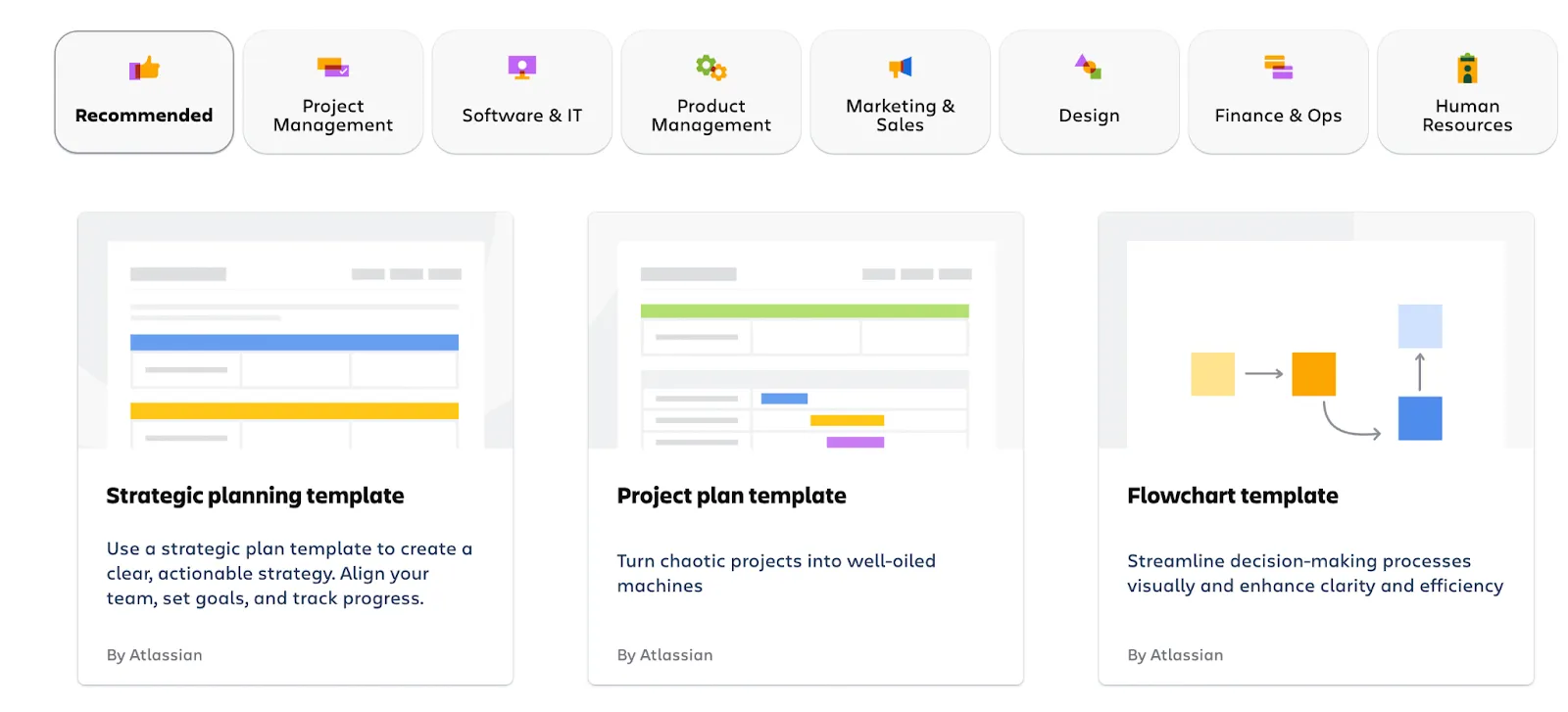Click "By Atlassian" under Strategic planning template
The image size is (1568, 712).
point(154,655)
